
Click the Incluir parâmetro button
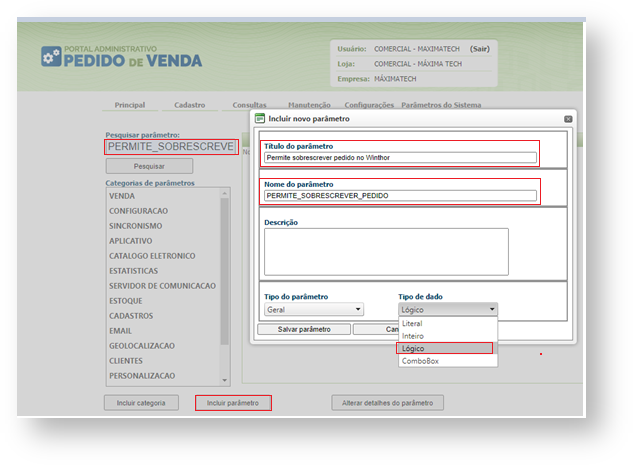click(232, 403)
